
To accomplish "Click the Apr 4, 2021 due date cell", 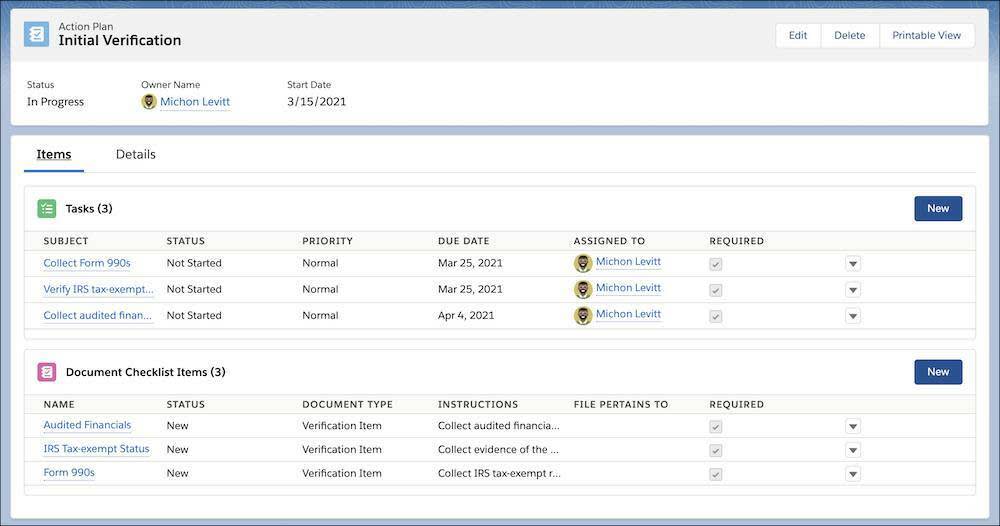I will [x=466, y=315].
